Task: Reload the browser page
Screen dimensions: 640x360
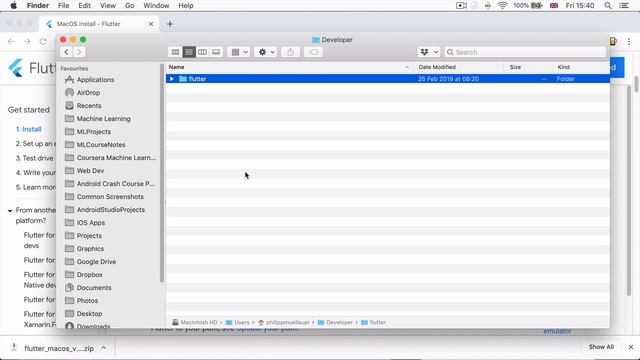Action: tap(43, 41)
